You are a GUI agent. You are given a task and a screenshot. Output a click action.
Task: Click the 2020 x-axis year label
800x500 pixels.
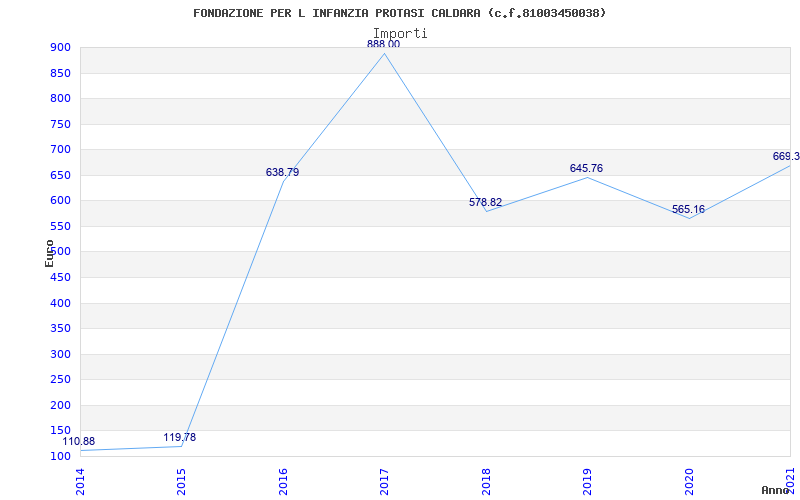point(688,482)
